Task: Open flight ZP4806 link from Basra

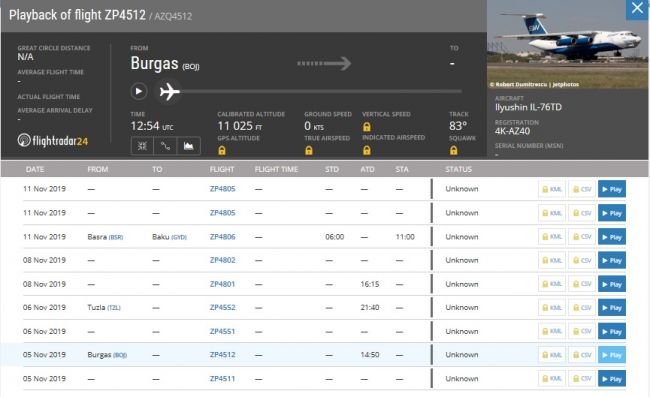Action: [x=222, y=237]
